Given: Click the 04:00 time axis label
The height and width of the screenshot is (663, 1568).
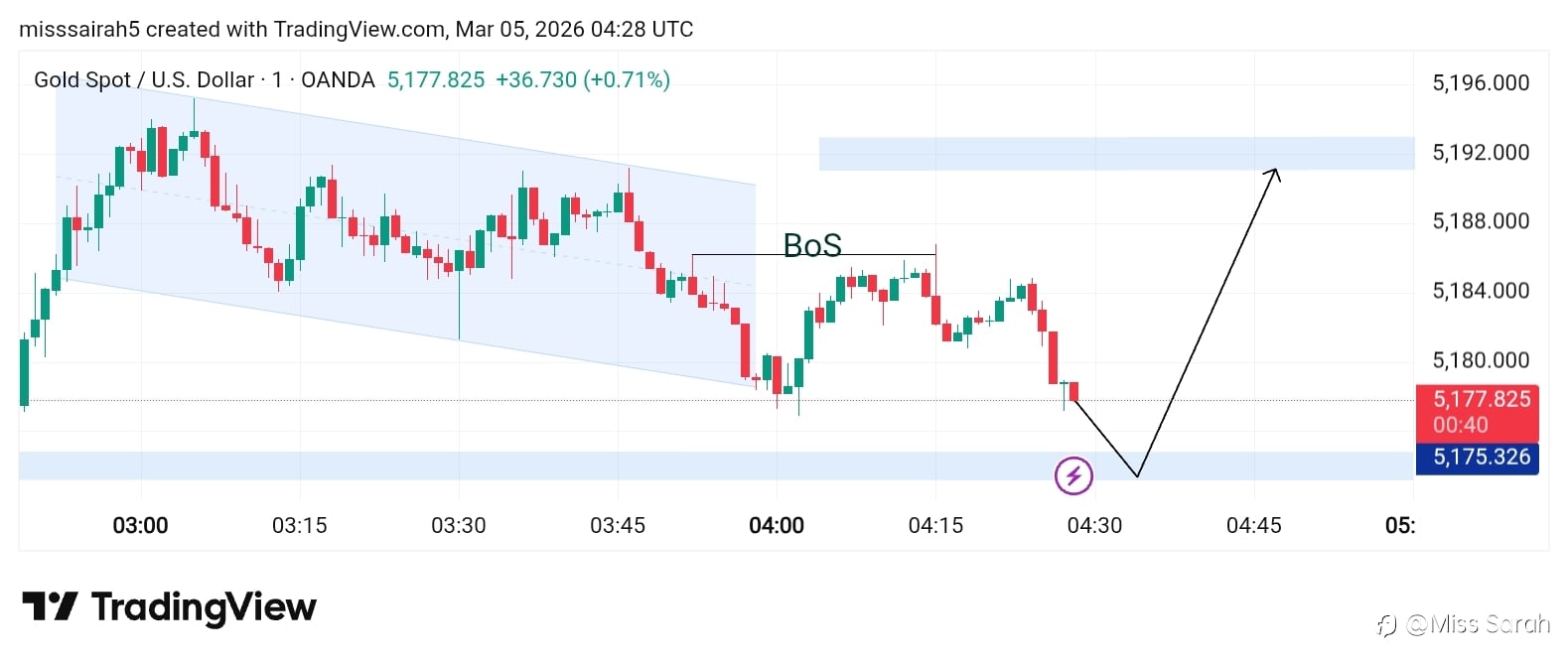Looking at the screenshot, I should point(777,525).
